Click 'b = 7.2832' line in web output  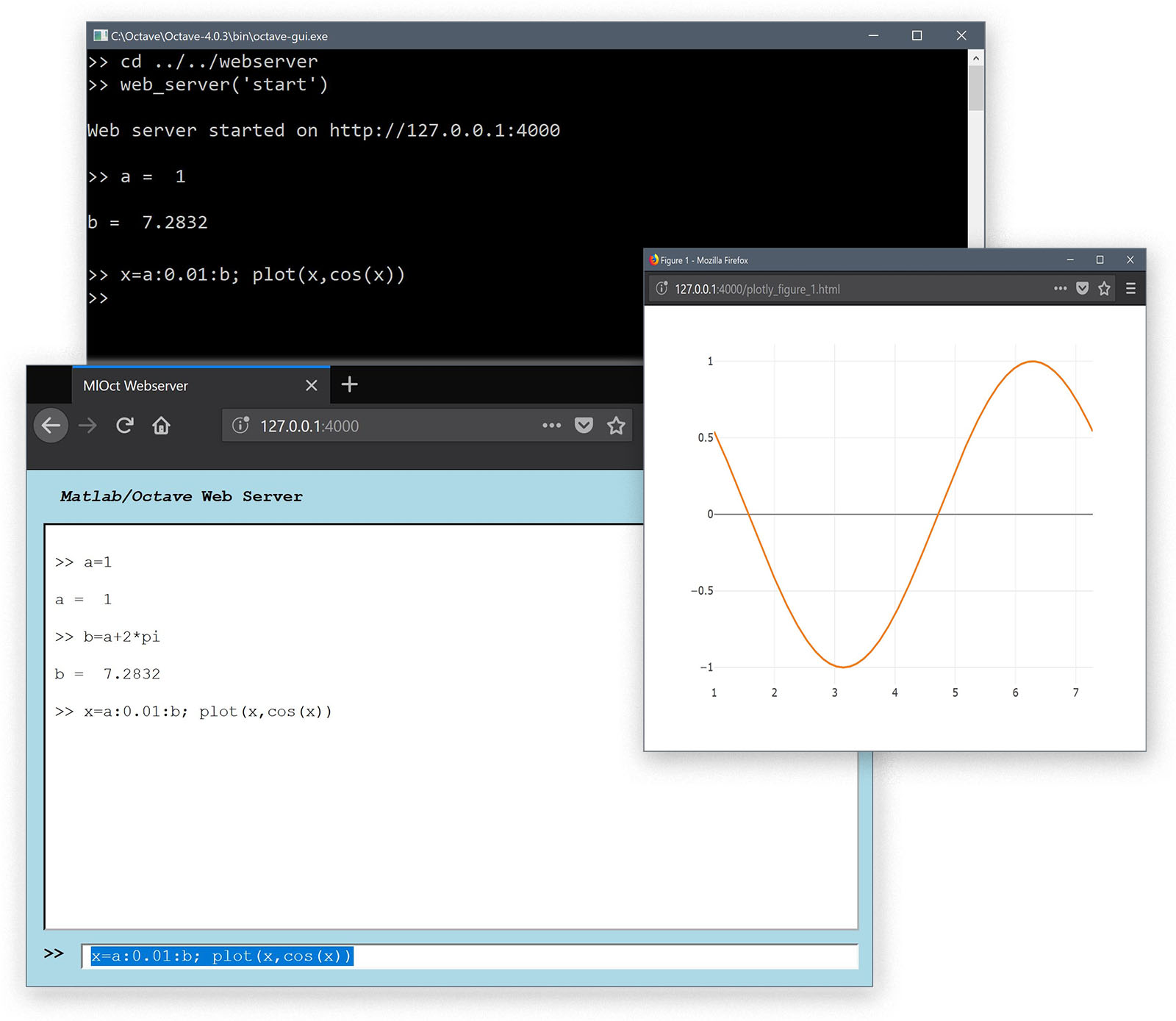click(x=107, y=674)
